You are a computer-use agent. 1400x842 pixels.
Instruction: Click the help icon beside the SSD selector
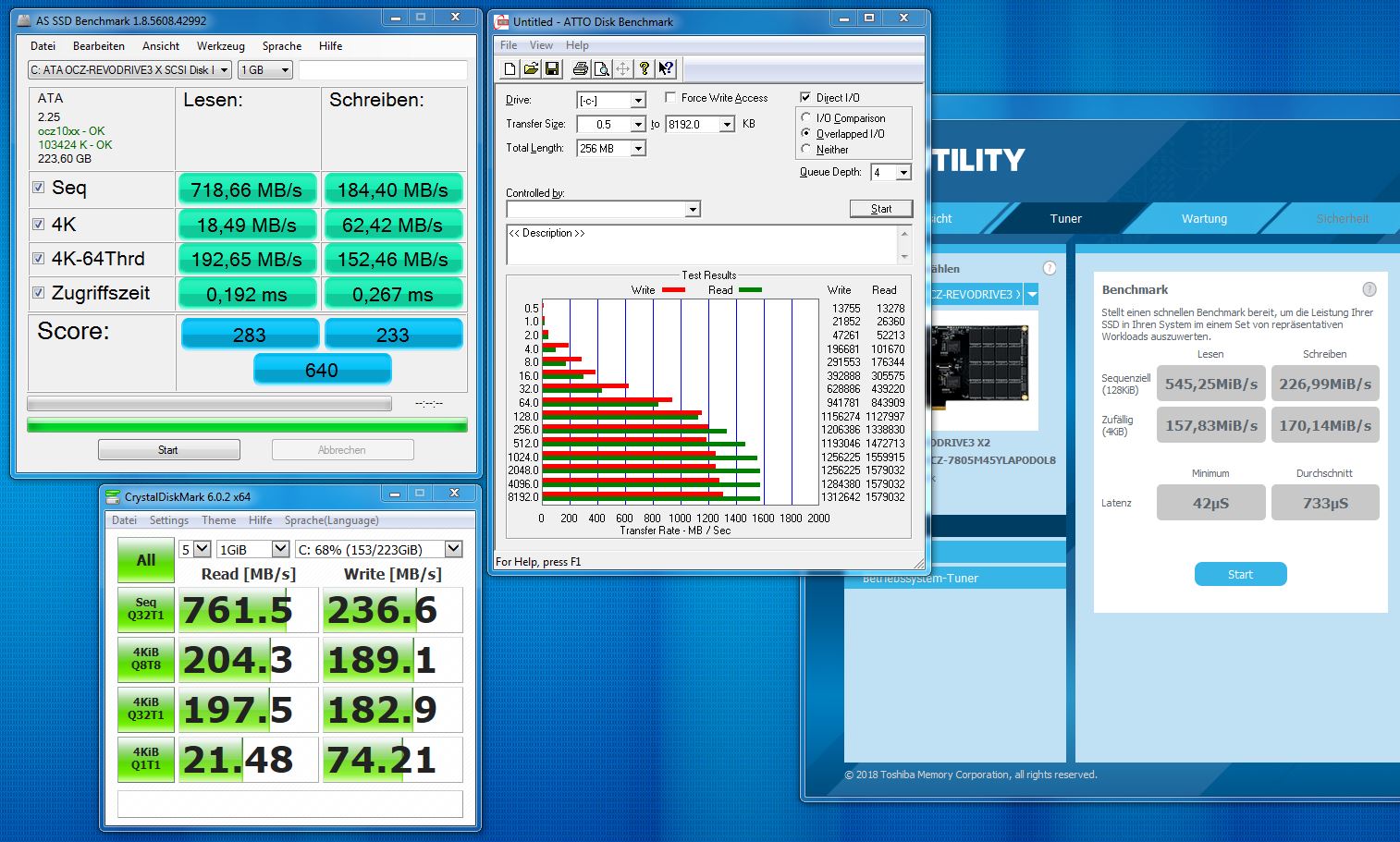tap(1050, 268)
